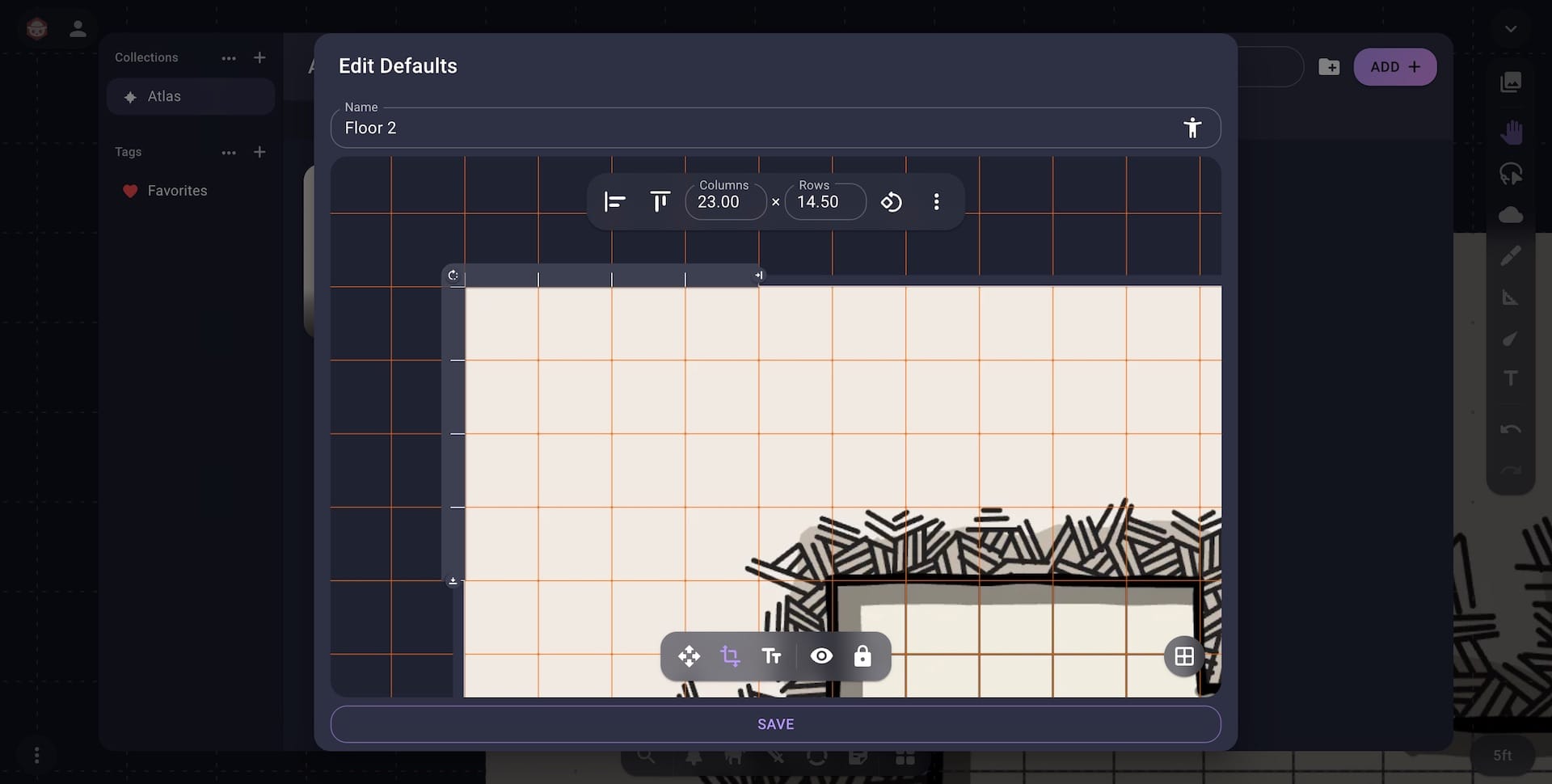1552x784 pixels.
Task: Click the ADD button
Action: pos(1395,67)
